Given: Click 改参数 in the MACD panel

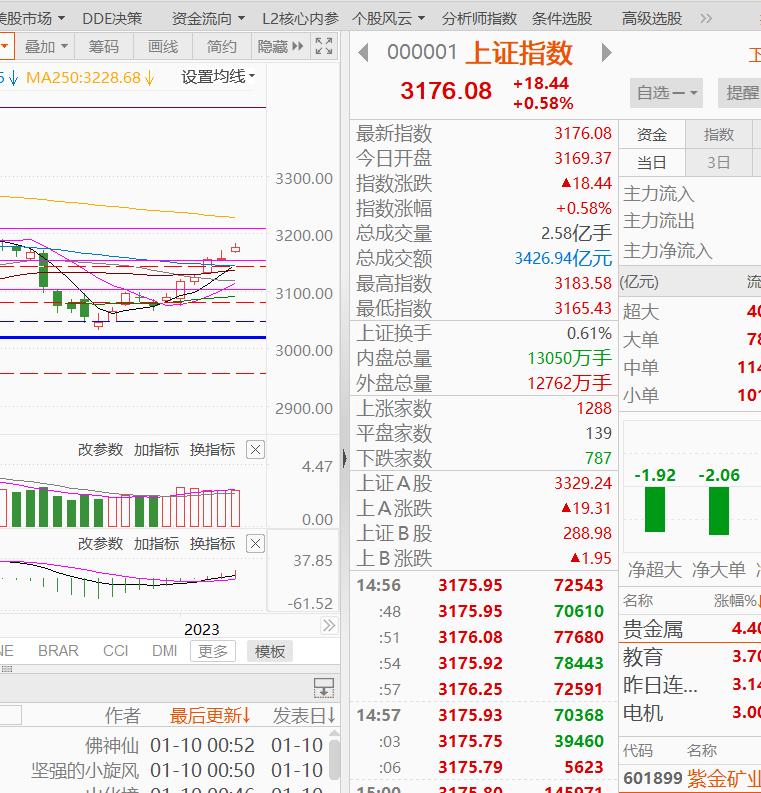Looking at the screenshot, I should 100,544.
